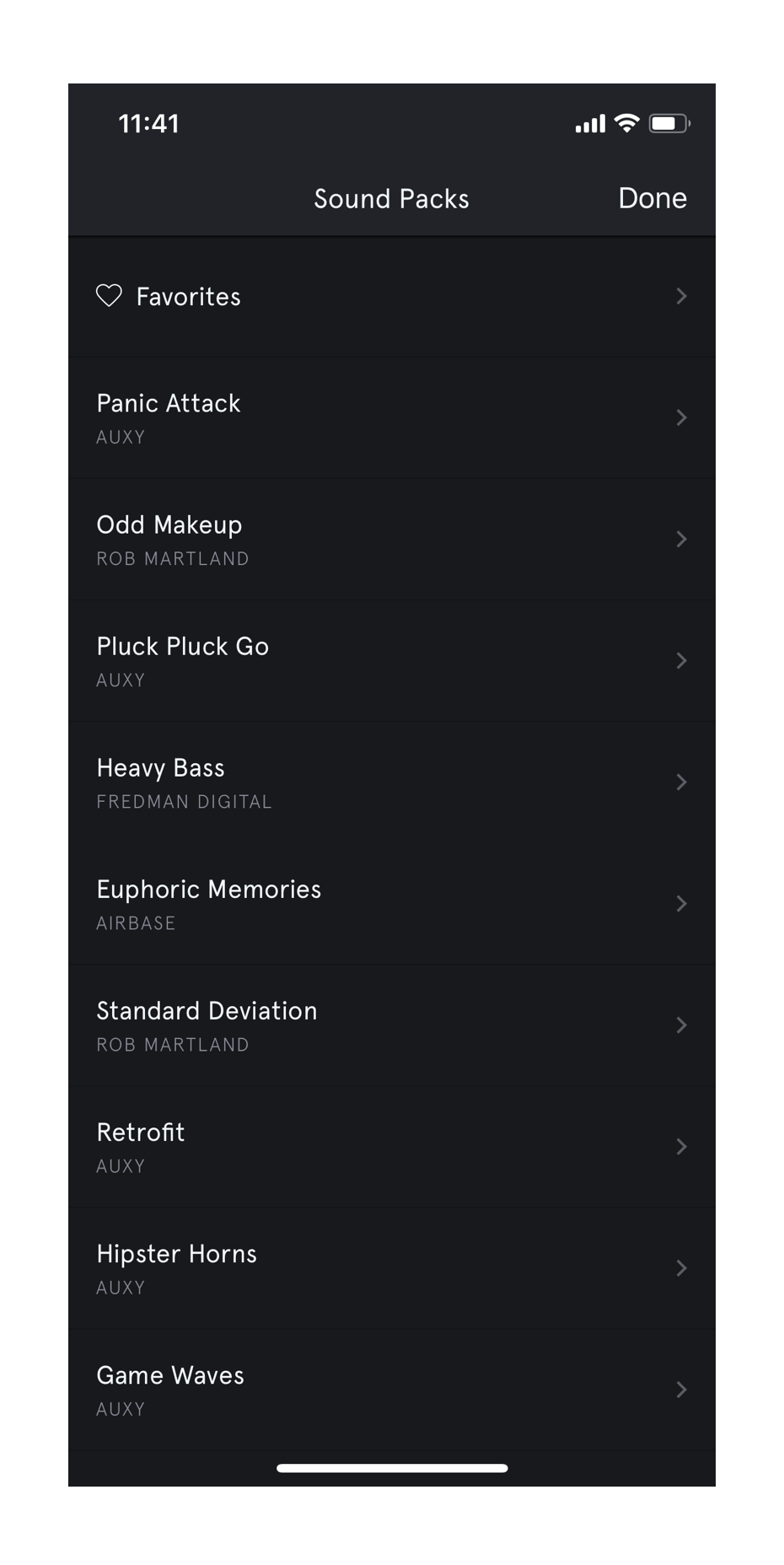Tap the Wi-Fi status icon
The image size is (784, 1565).
coord(626,123)
